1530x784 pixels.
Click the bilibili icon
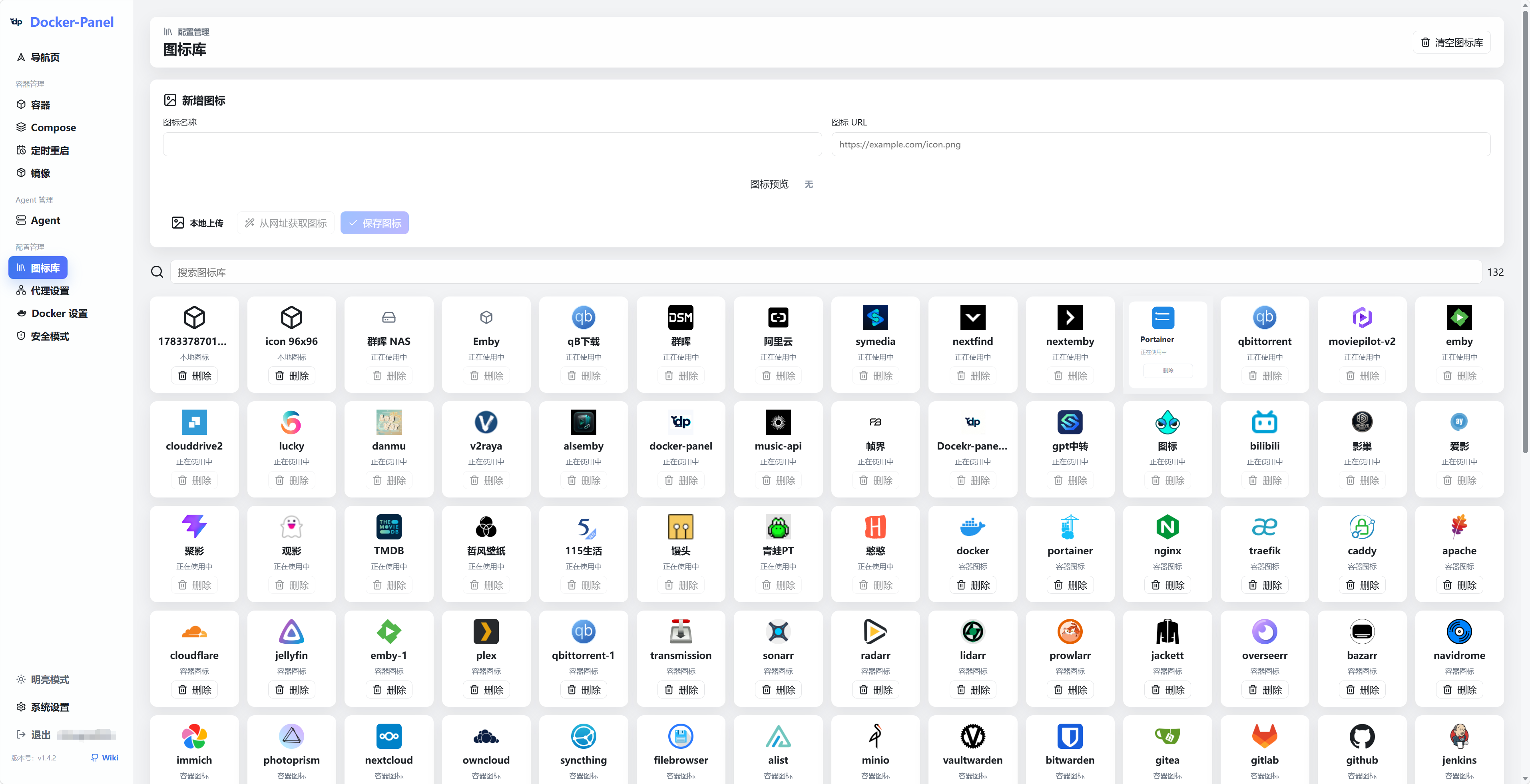pos(1265,422)
